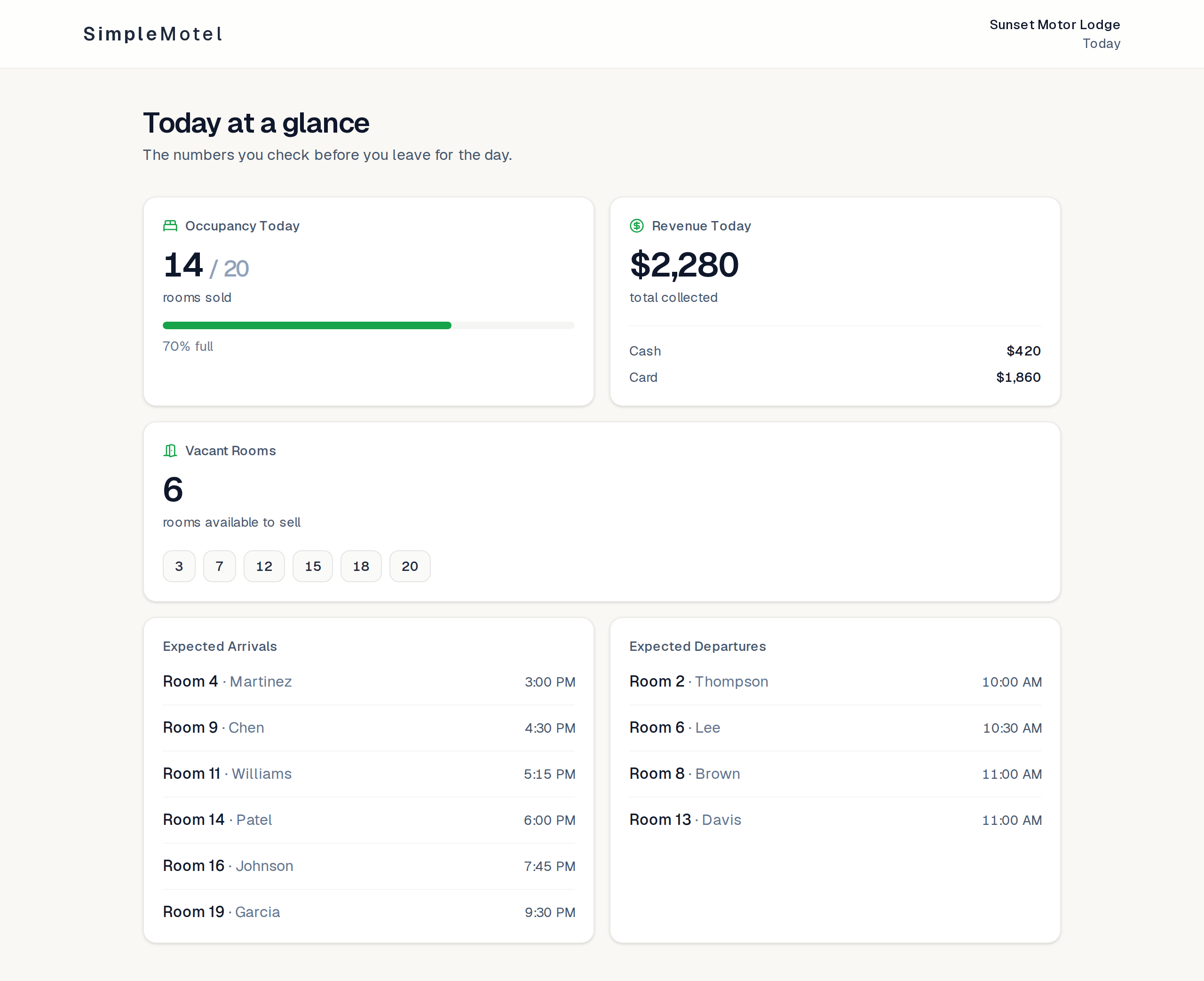Click the 5:15 PM arrival time
The image size is (1204, 981).
tap(549, 774)
